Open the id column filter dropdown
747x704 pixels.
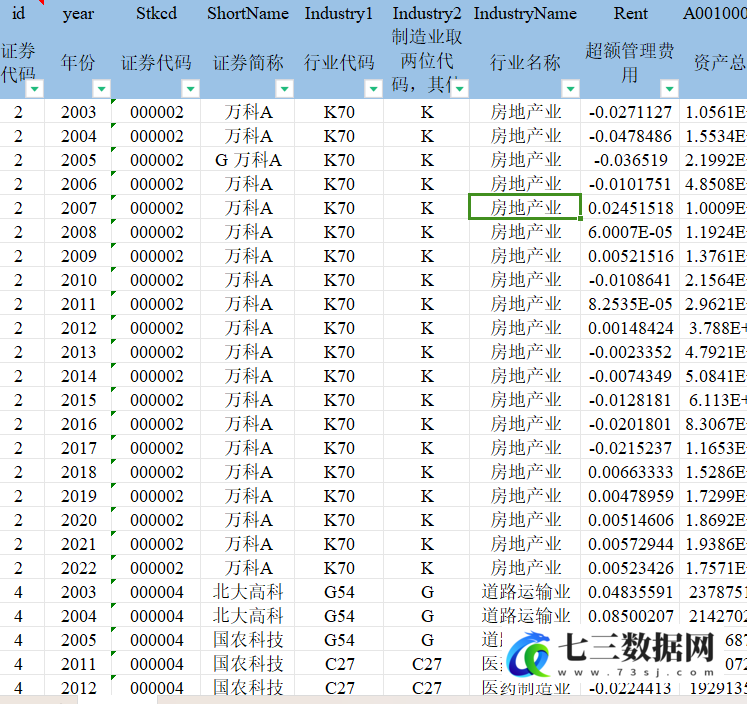[x=34, y=89]
